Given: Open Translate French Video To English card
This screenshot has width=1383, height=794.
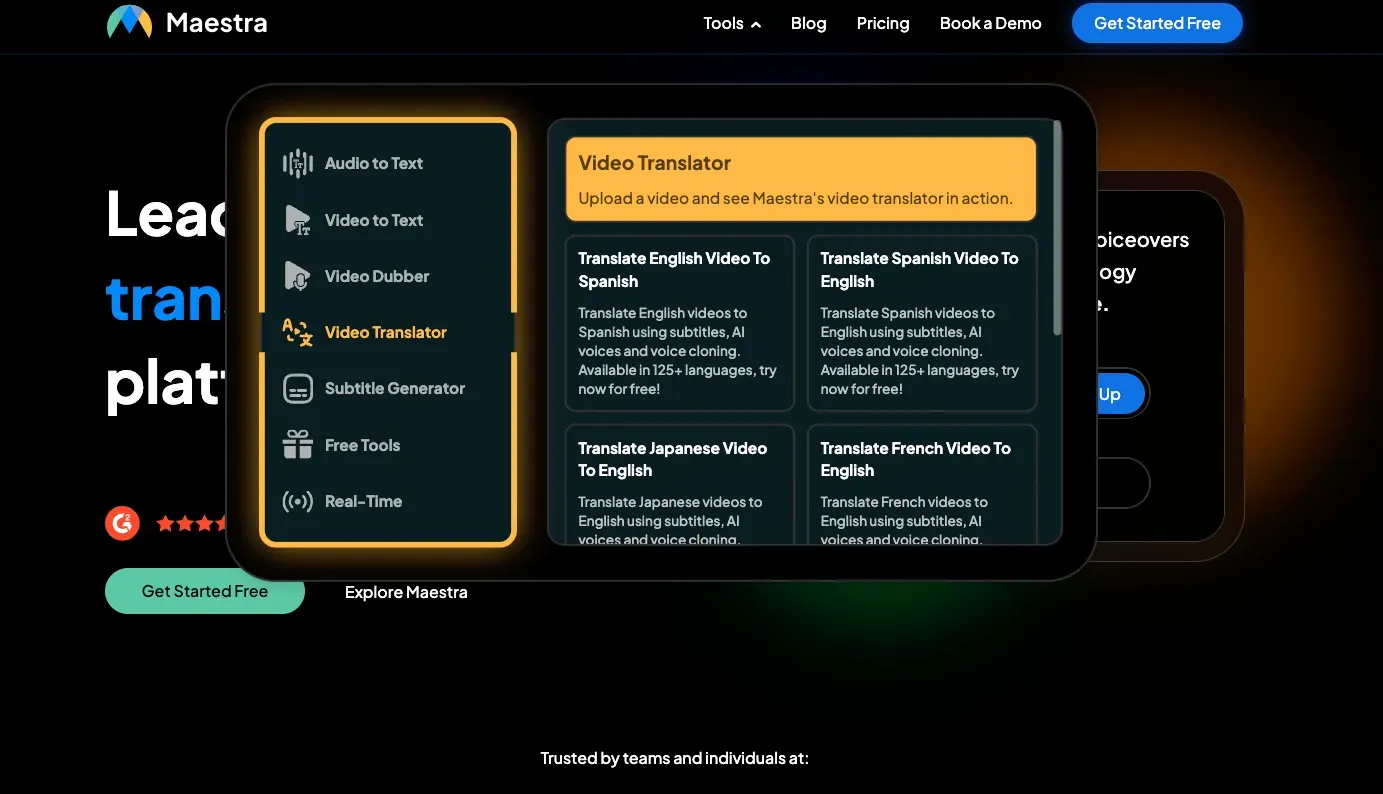Looking at the screenshot, I should coord(922,485).
